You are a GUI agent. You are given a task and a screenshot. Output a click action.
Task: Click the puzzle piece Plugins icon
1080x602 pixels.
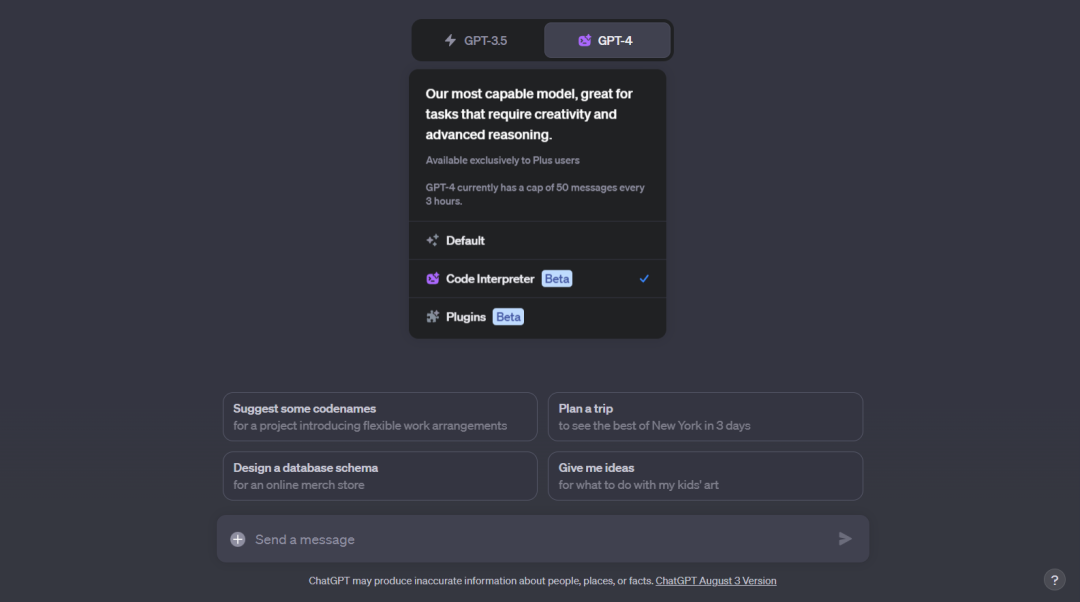433,317
